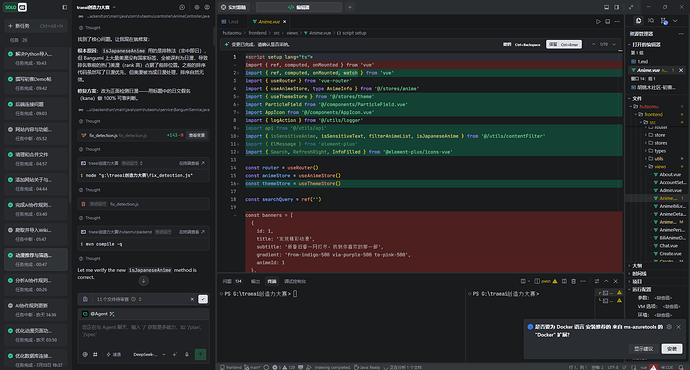Accept all pending file reviews checkmark

pos(203,299)
